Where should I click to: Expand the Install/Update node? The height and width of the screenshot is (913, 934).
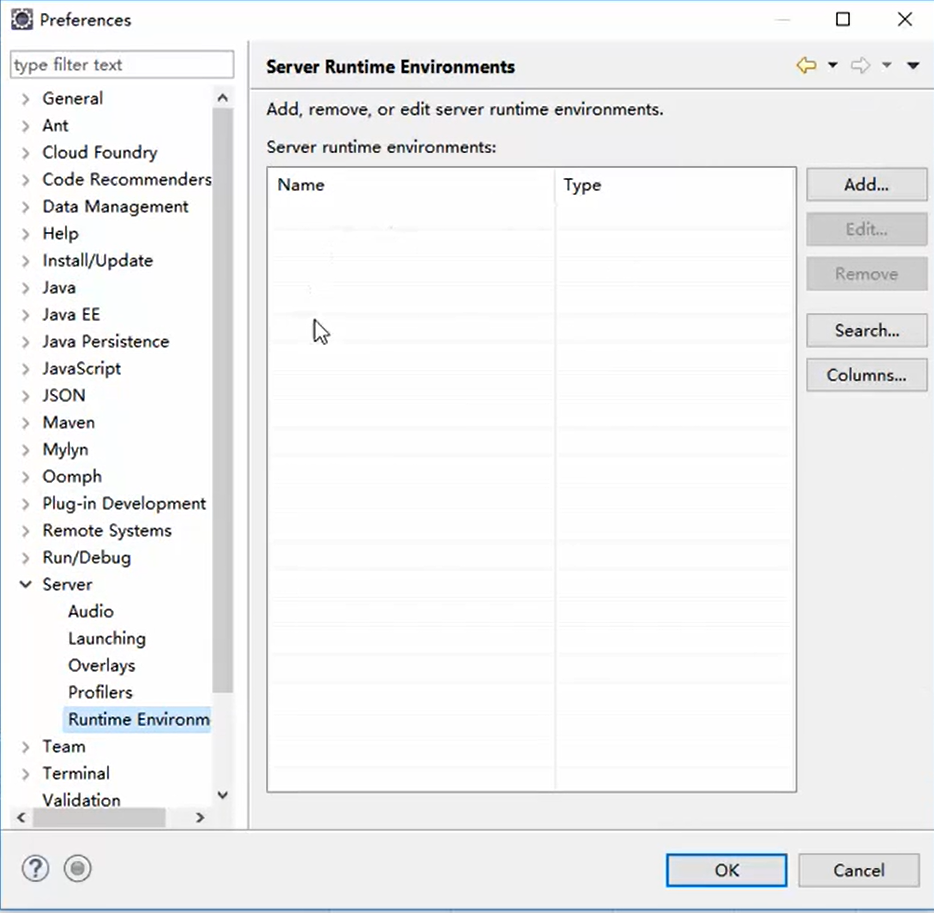(x=25, y=261)
